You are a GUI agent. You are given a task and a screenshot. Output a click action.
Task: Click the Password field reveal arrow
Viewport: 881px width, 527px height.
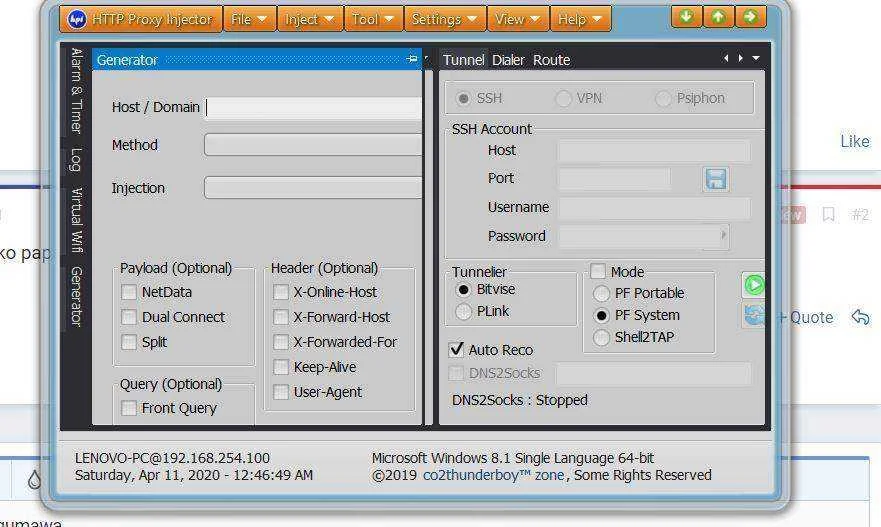[x=724, y=235]
